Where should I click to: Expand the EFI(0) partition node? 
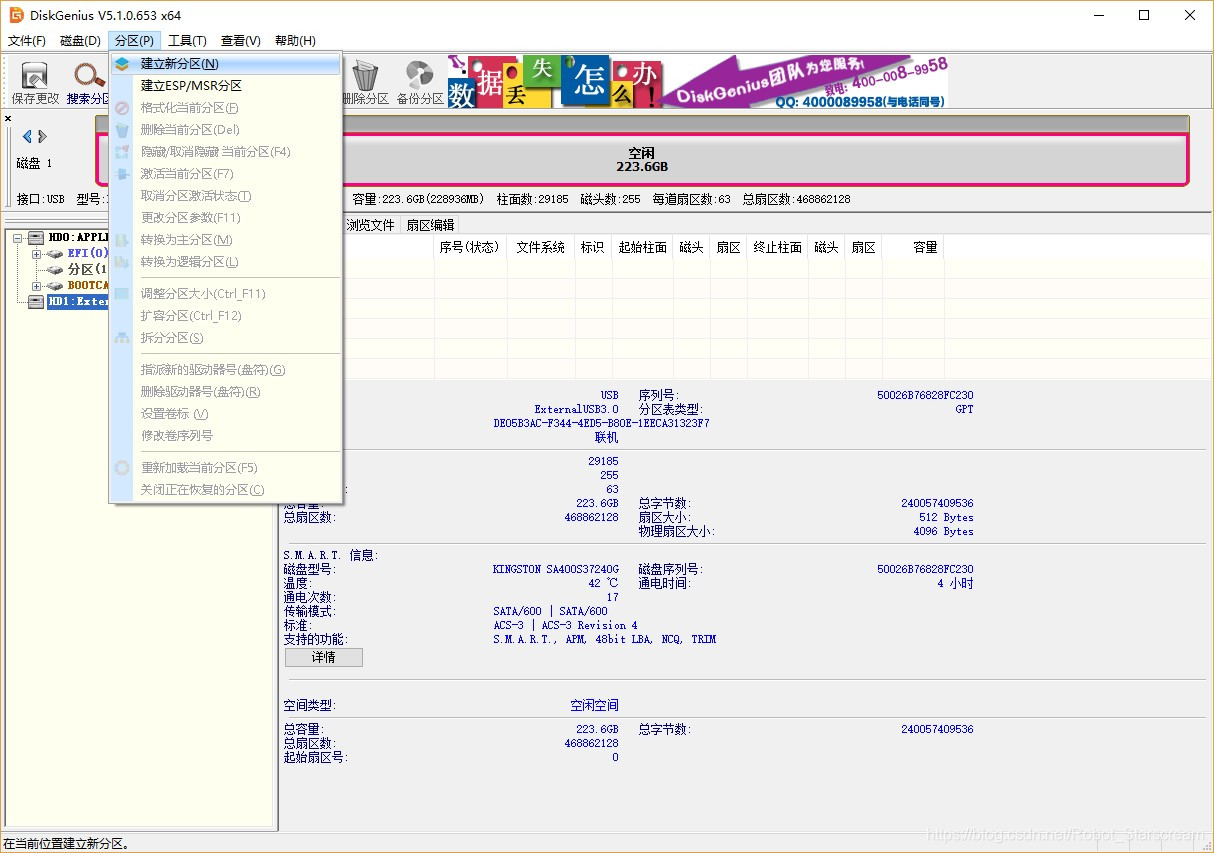36,254
